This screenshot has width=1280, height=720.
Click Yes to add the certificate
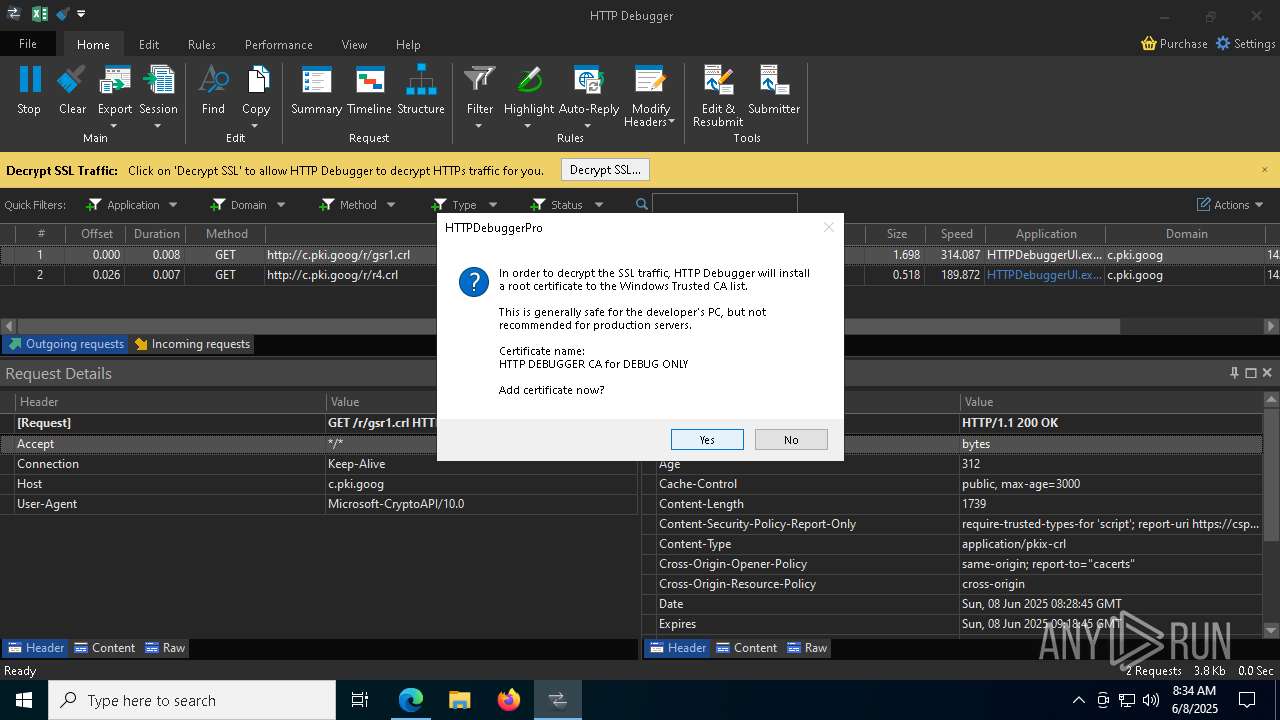(707, 440)
